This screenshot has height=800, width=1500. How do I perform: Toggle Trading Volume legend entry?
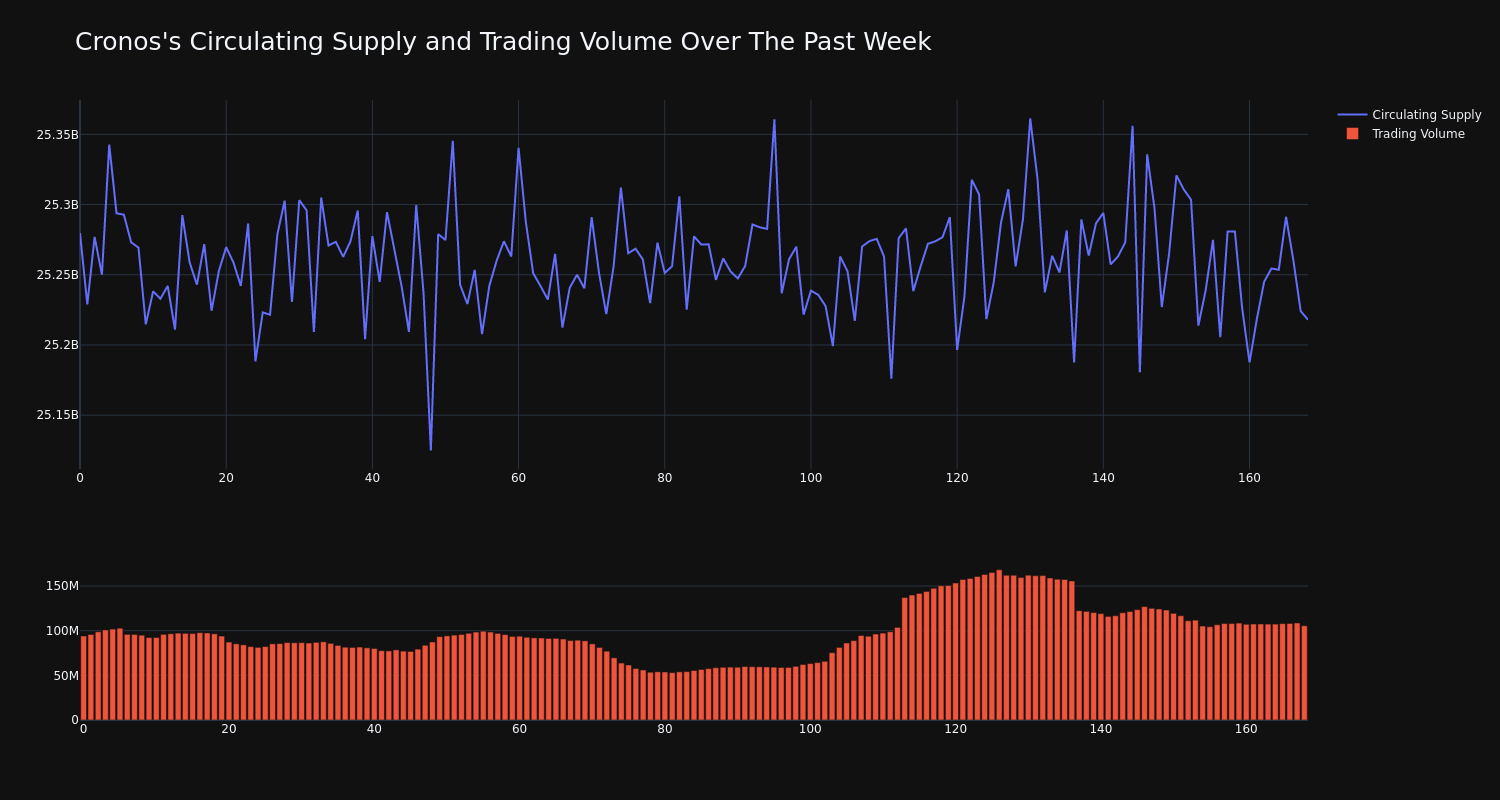coord(1409,134)
